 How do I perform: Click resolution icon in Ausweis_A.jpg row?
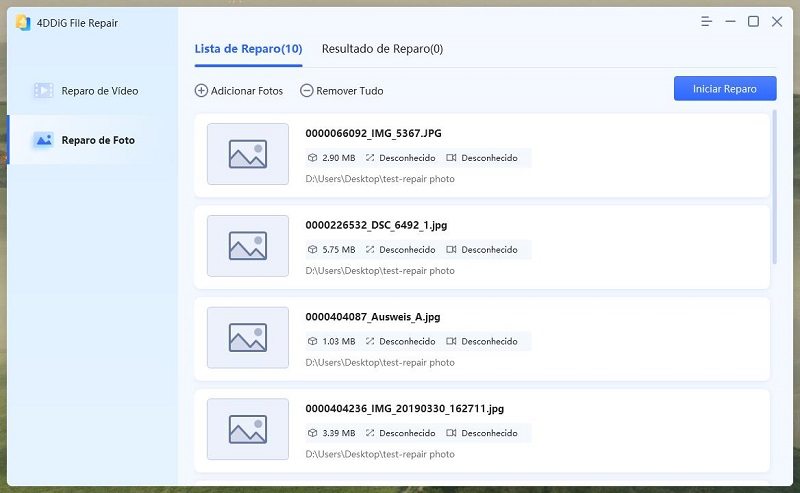click(370, 341)
